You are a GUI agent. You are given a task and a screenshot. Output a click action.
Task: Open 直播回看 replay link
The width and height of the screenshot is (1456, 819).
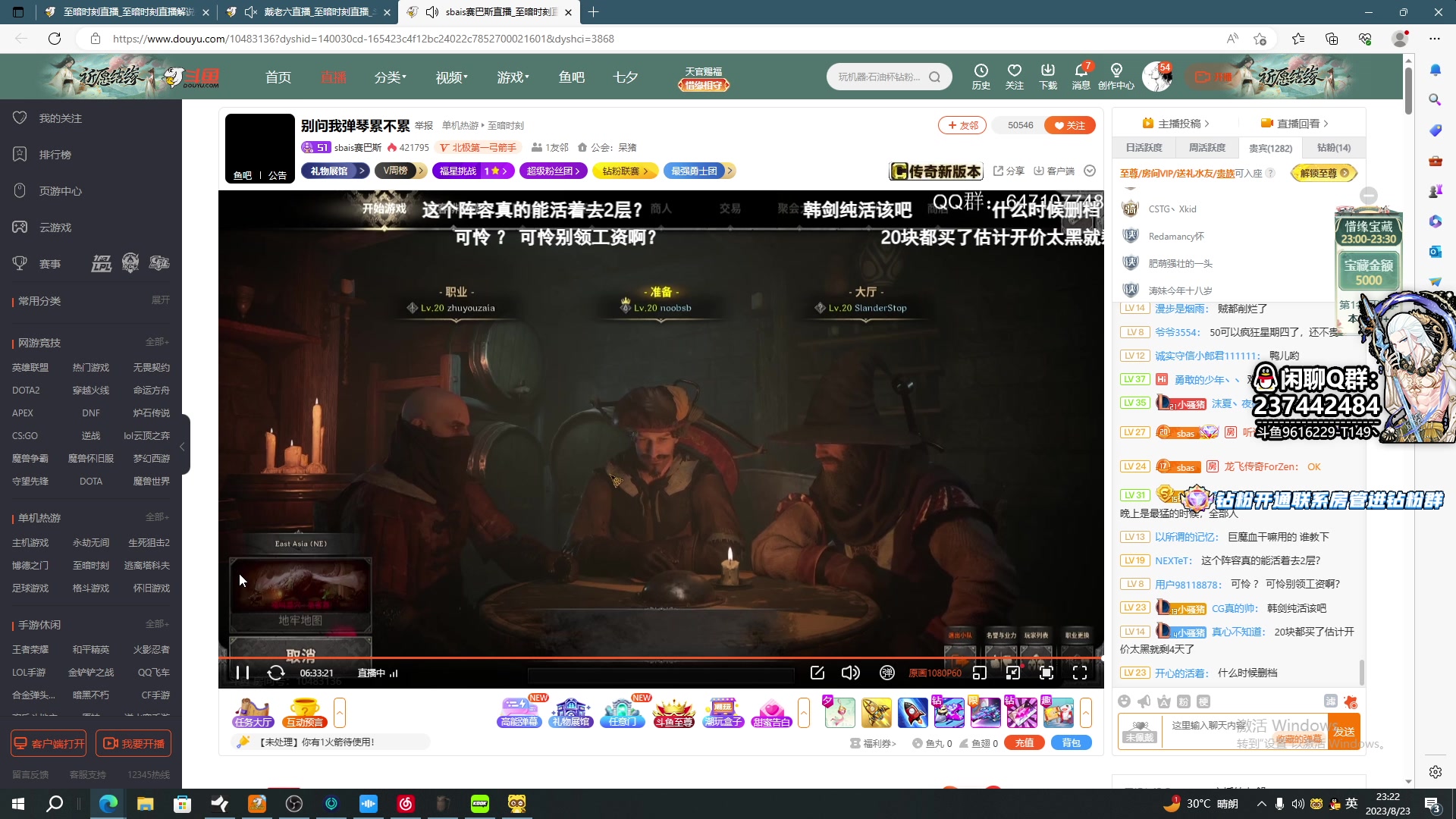pyautogui.click(x=1295, y=124)
